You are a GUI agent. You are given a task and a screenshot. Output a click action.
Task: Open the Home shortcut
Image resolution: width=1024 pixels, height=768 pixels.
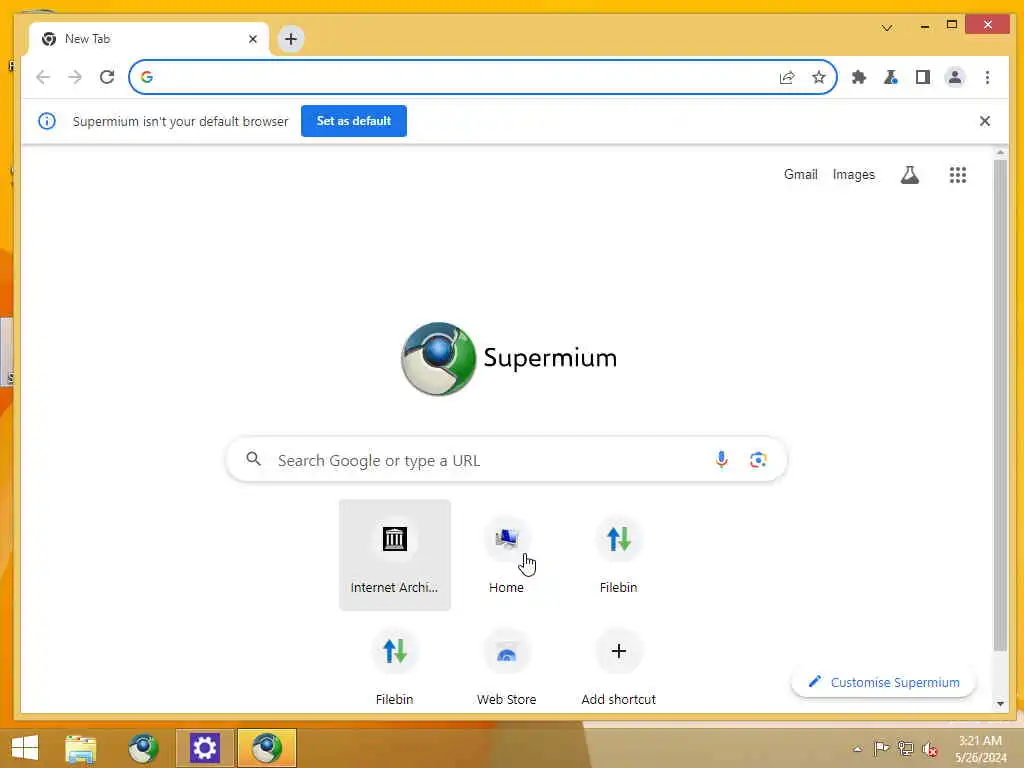click(506, 555)
